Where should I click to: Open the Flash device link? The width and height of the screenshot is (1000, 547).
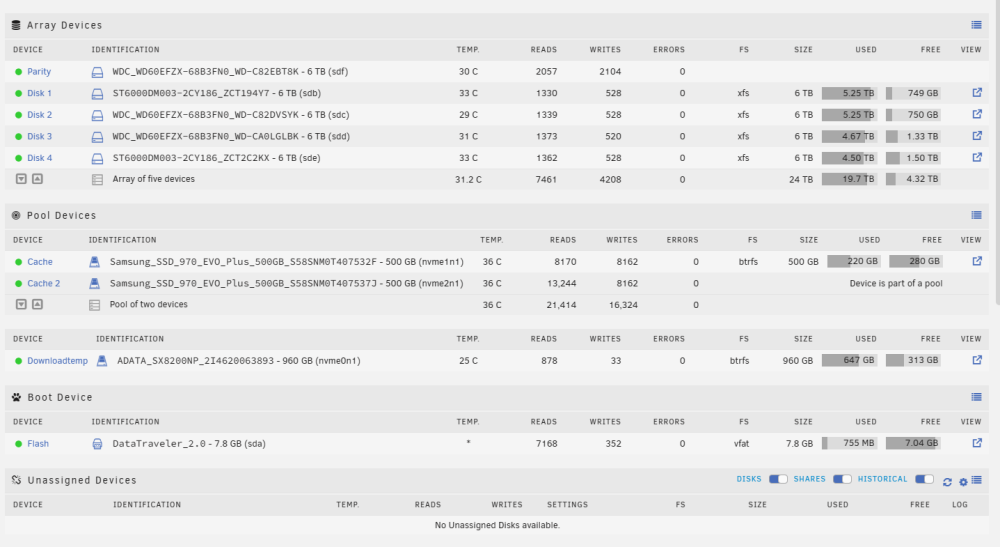tap(38, 444)
